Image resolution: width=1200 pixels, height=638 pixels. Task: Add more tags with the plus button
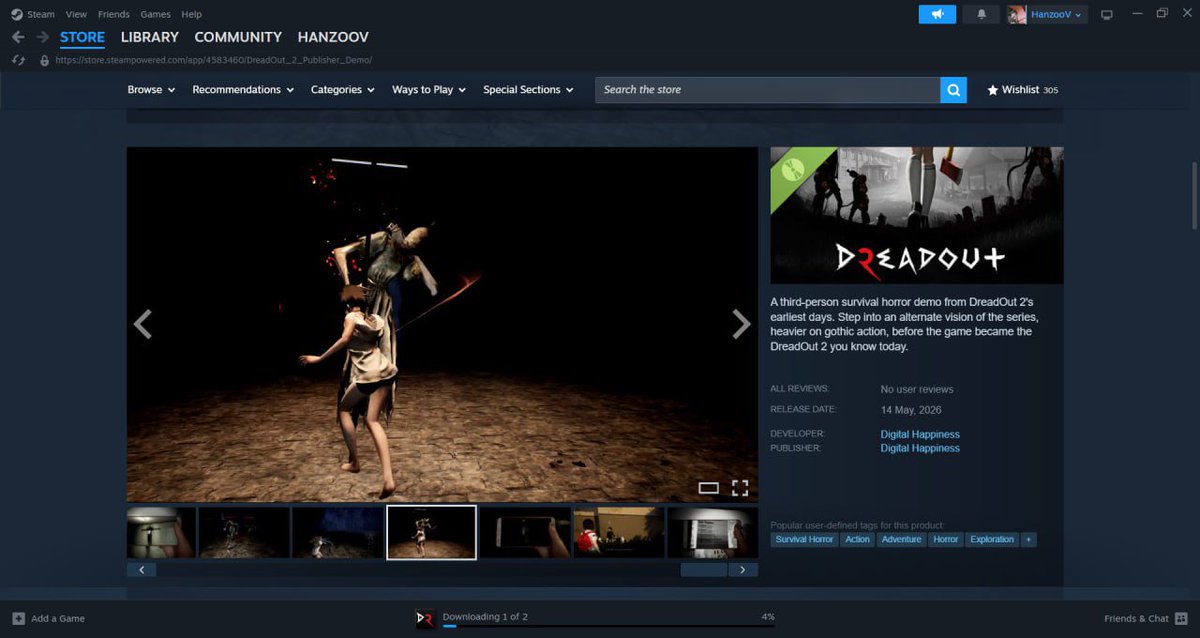pyautogui.click(x=1029, y=539)
